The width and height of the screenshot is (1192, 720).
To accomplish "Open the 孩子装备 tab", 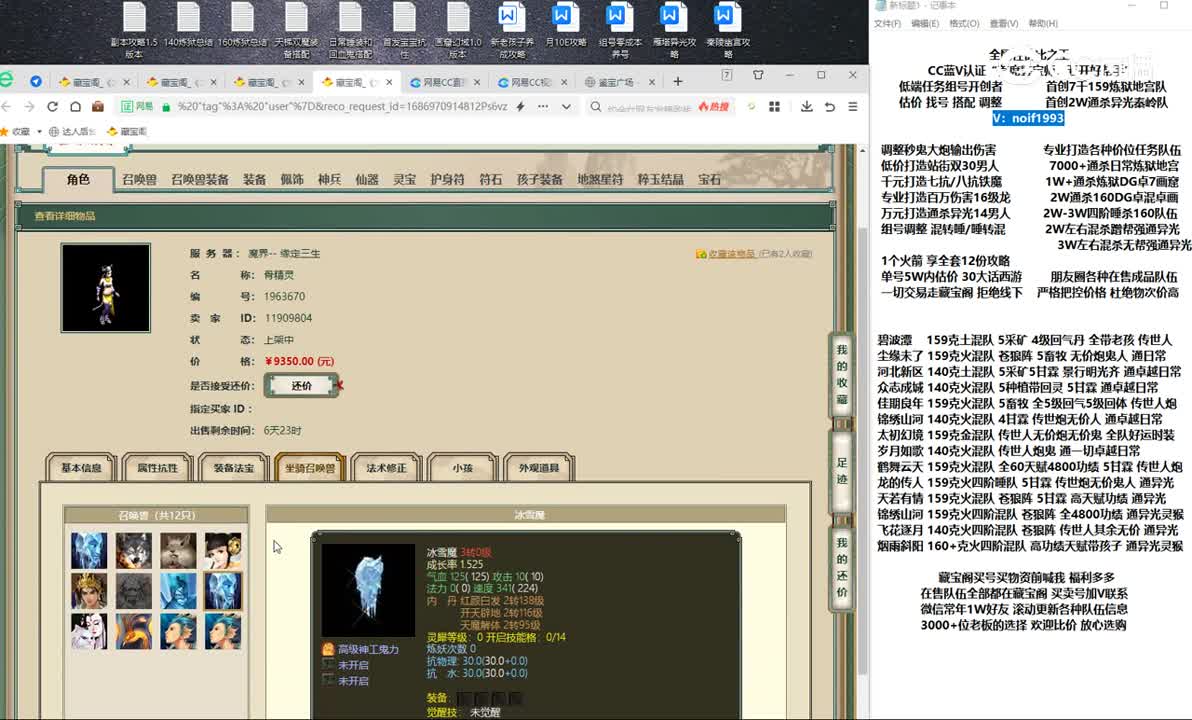I will click(x=540, y=179).
